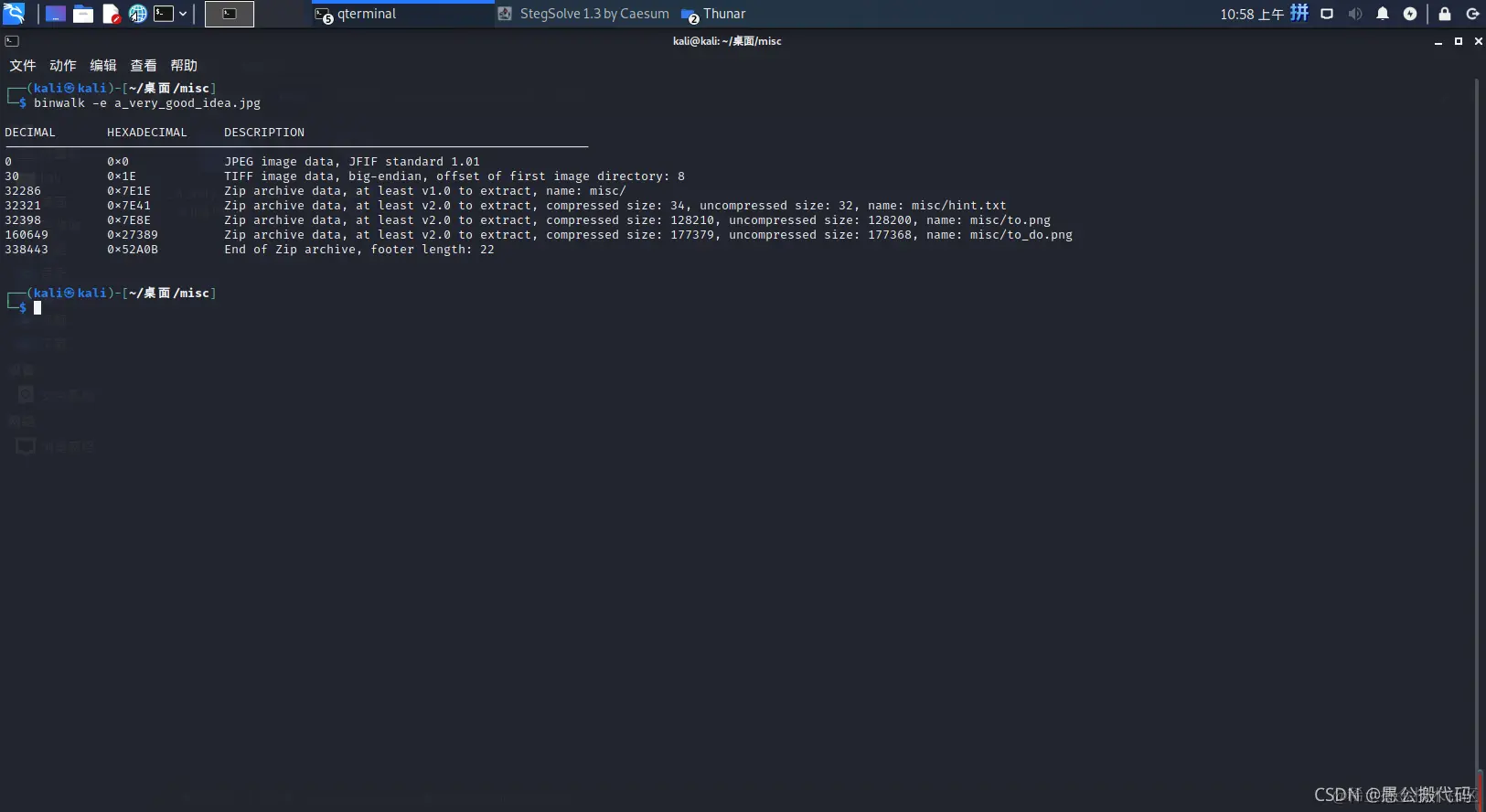Click hexadecimal offset 0x7E1E
1486x812 pixels.
129,191
